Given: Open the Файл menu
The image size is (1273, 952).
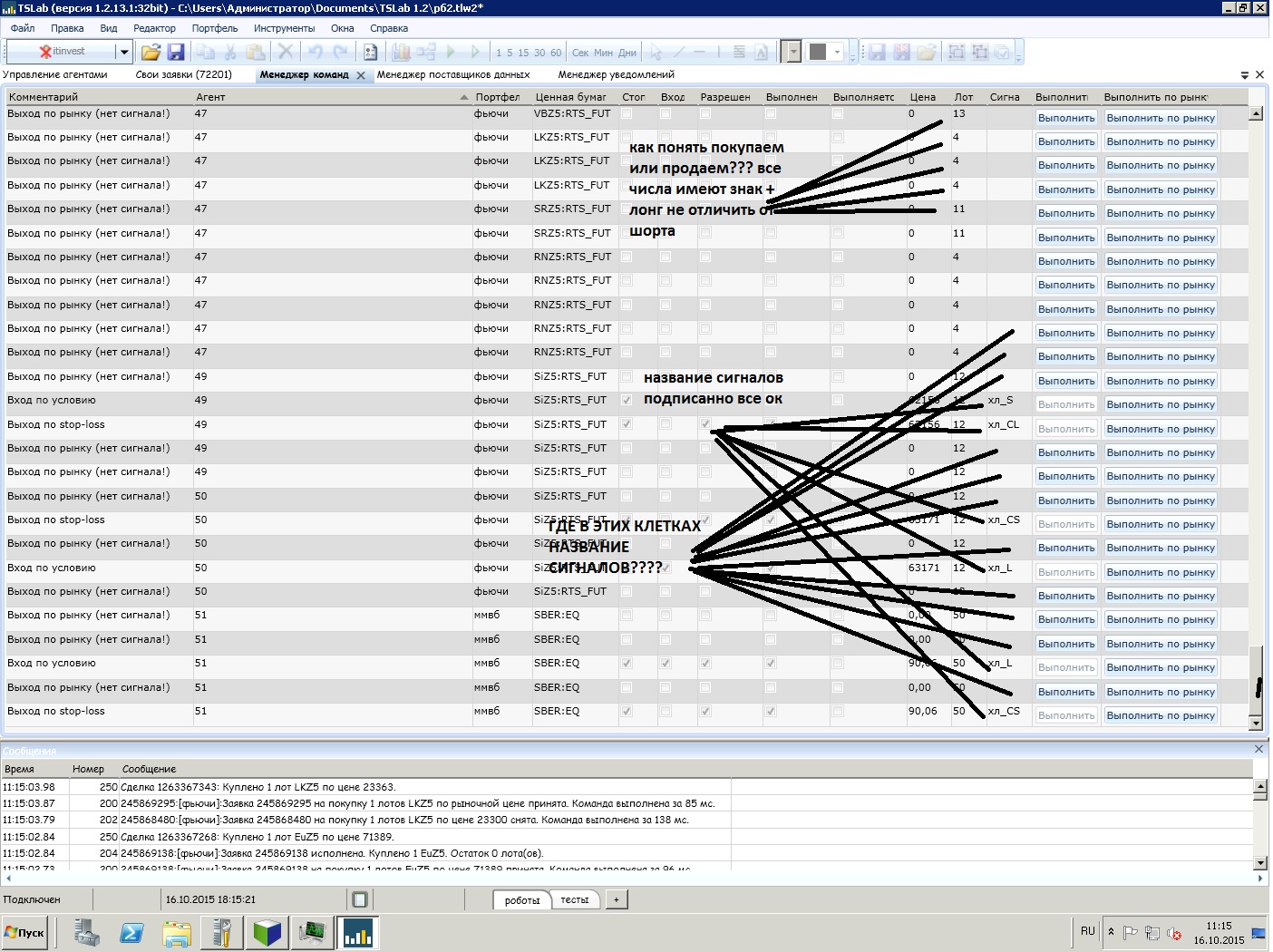Looking at the screenshot, I should click(x=23, y=28).
